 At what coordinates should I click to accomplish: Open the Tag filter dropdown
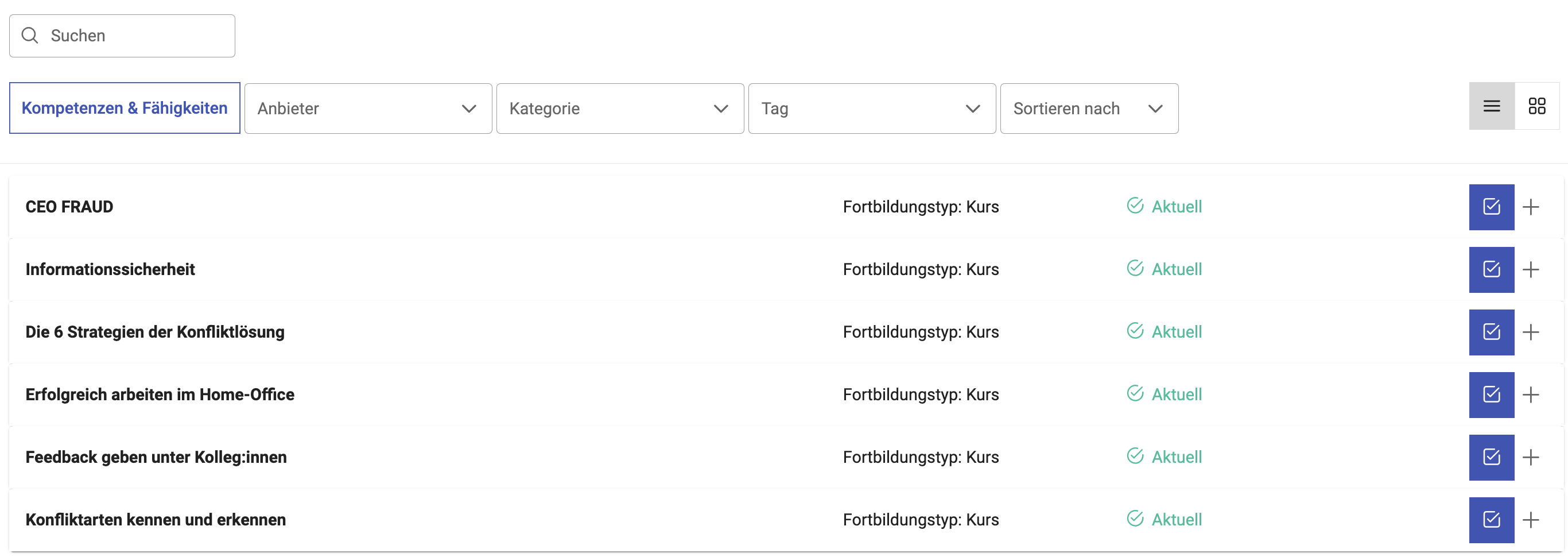[872, 109]
